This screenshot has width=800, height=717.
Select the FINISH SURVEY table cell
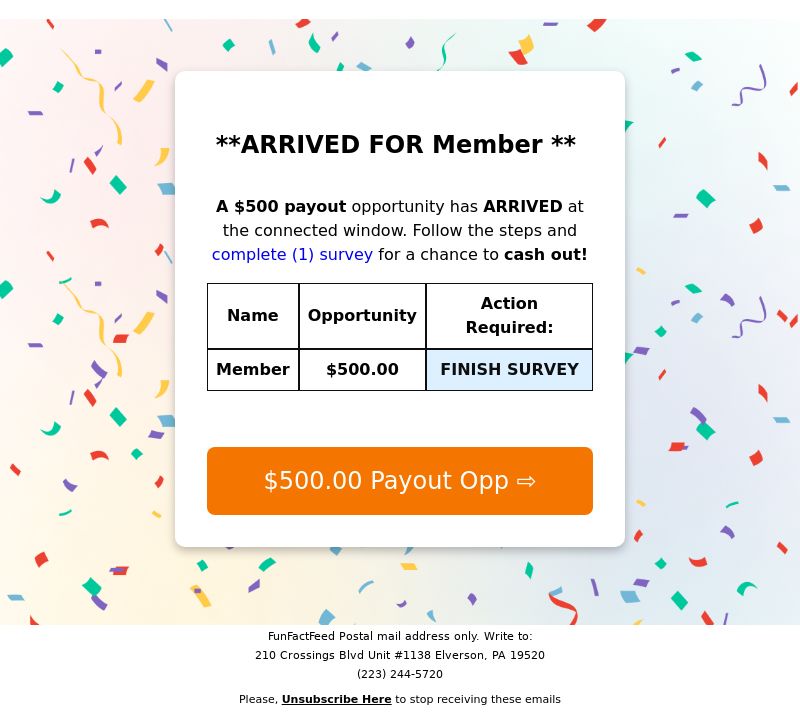pos(509,370)
